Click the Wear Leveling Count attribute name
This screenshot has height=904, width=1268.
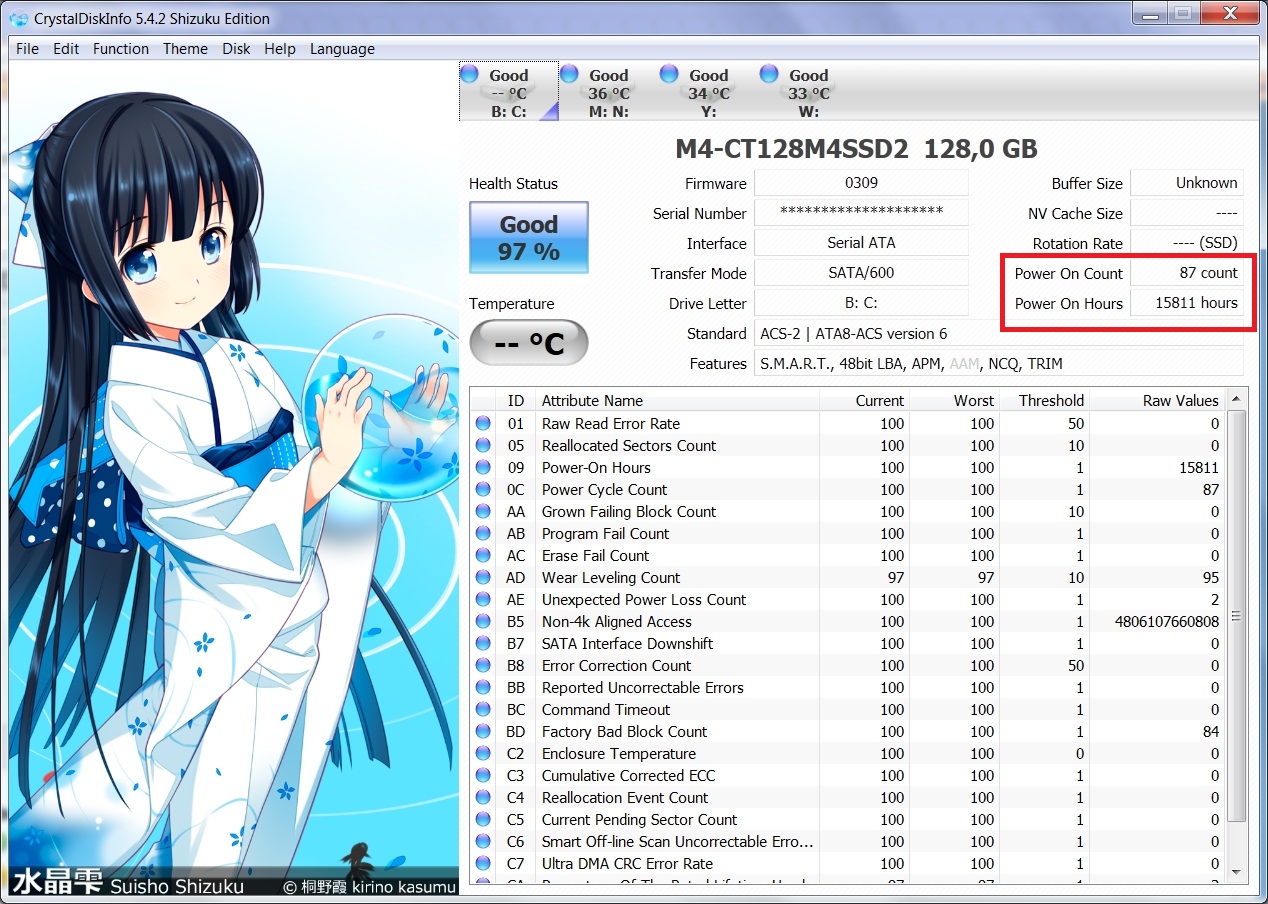(x=611, y=577)
